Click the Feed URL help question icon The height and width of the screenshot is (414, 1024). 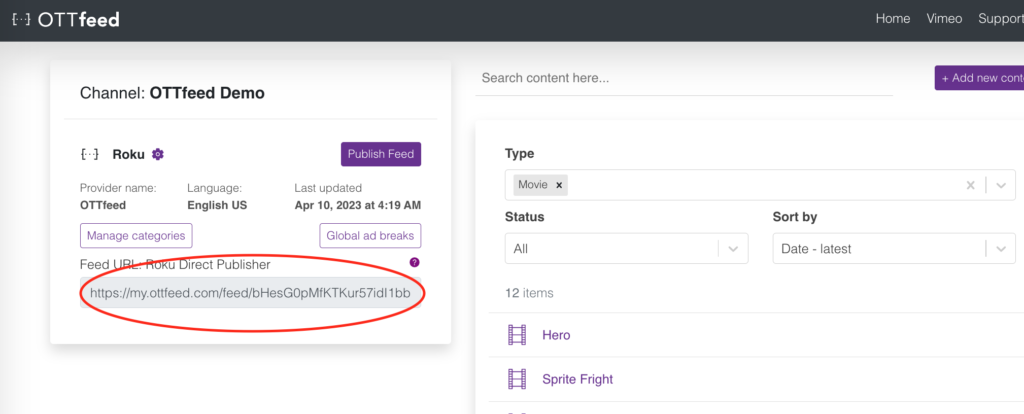[414, 263]
